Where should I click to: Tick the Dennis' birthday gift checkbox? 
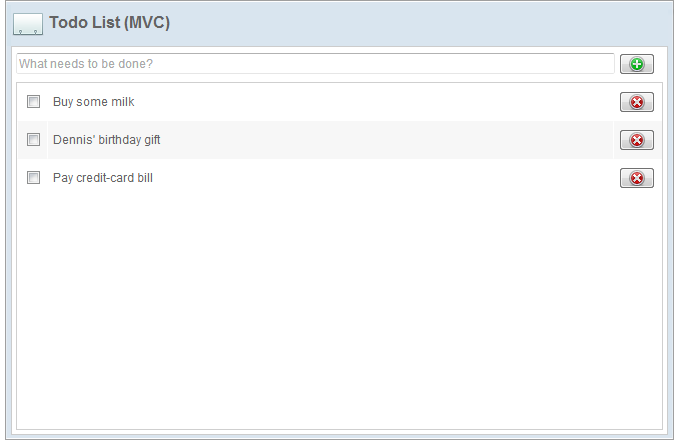[x=33, y=140]
